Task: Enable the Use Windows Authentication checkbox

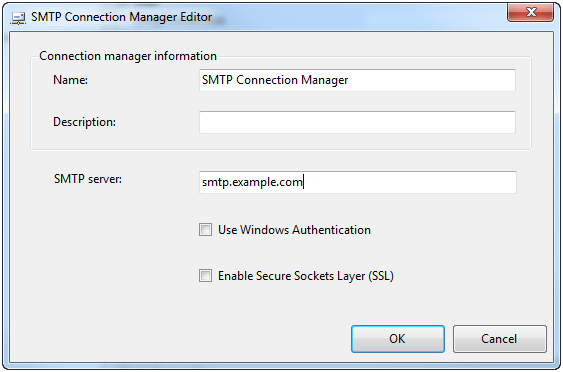Action: pos(205,230)
